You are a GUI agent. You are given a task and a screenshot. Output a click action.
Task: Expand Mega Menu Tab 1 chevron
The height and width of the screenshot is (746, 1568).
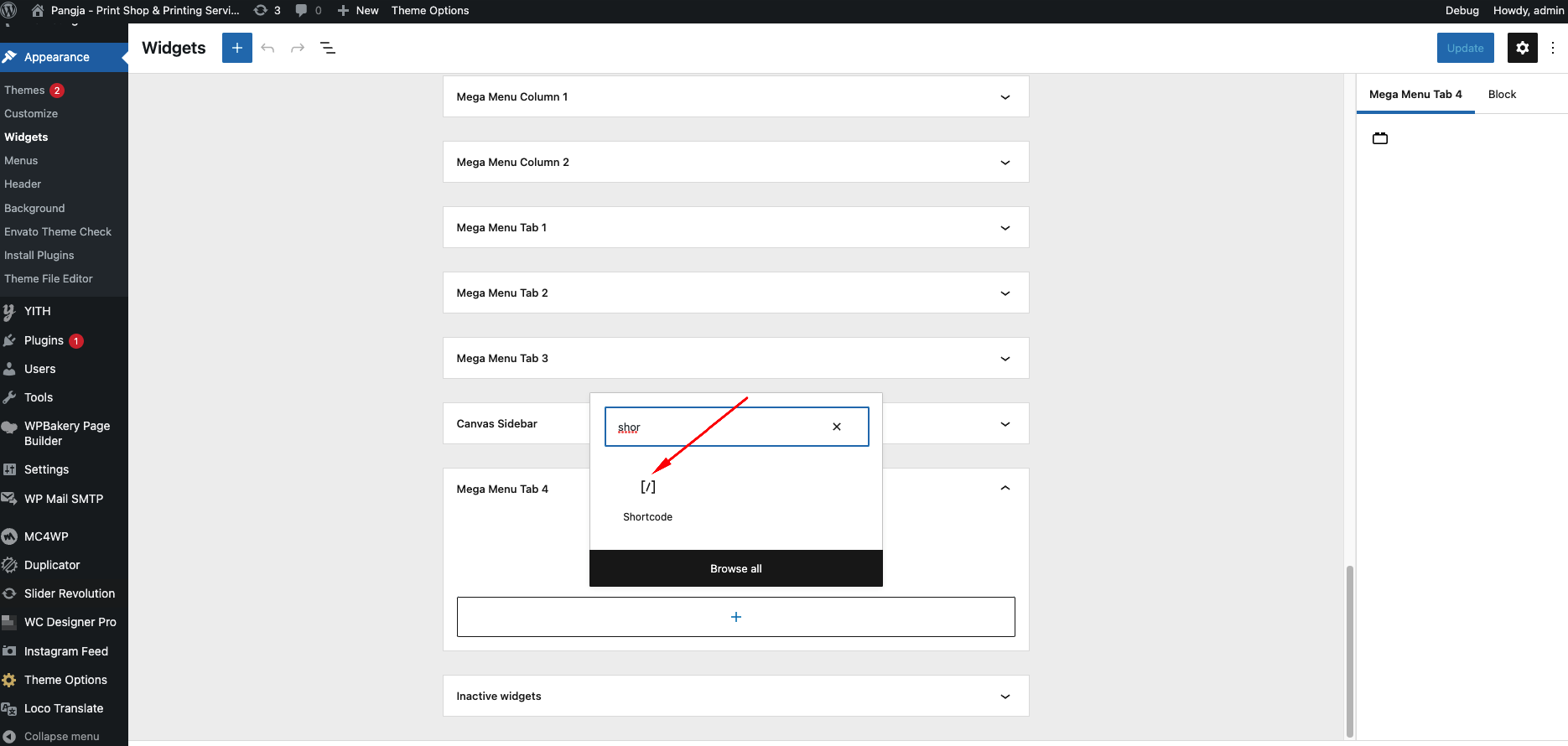1005,228
